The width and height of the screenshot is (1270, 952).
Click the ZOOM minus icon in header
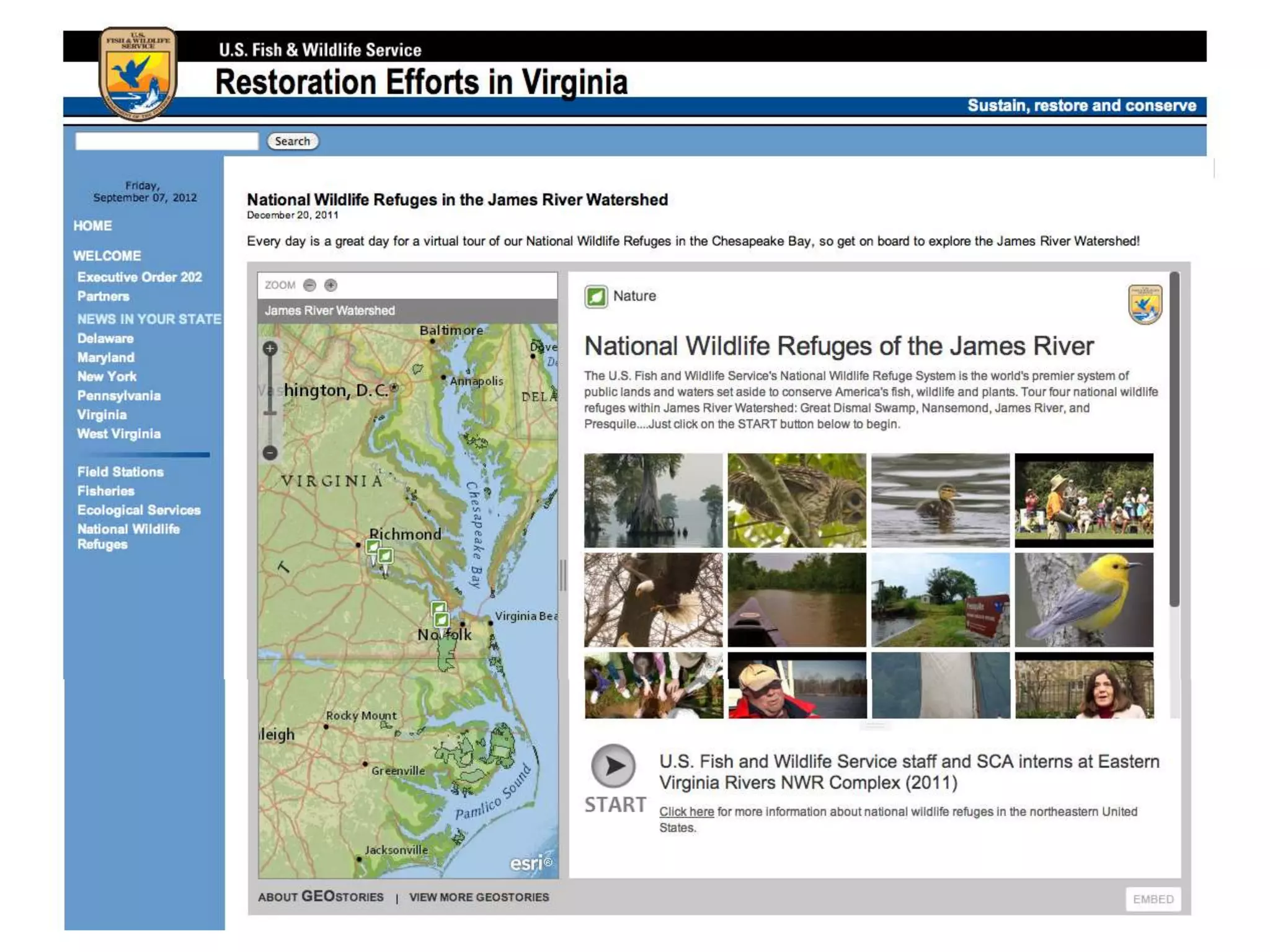[309, 285]
